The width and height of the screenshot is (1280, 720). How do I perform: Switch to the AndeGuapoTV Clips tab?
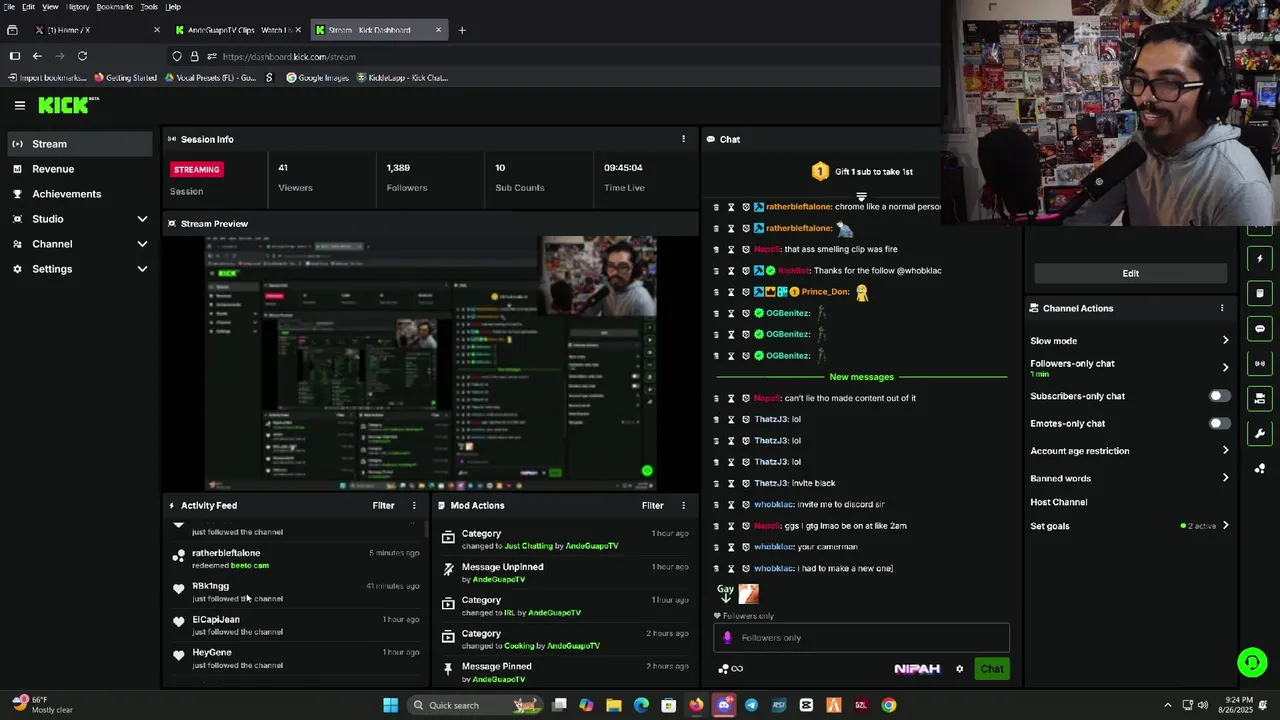click(x=238, y=30)
